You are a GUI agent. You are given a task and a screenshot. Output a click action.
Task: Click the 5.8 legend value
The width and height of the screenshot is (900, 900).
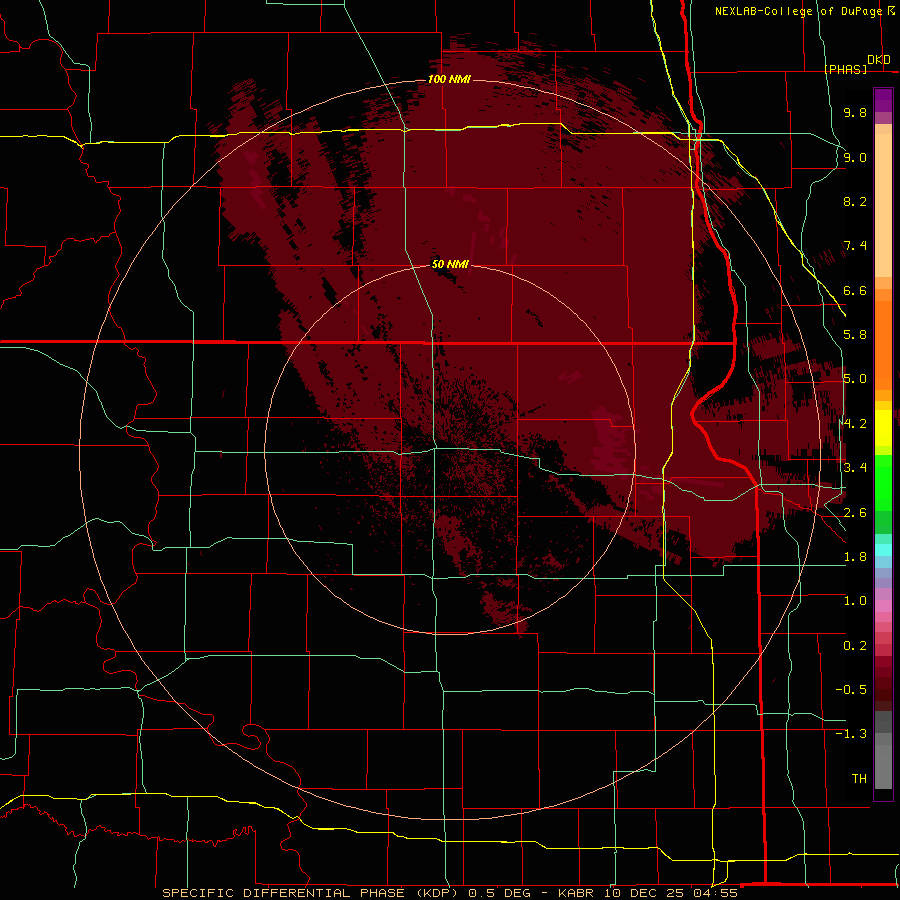[x=855, y=335]
